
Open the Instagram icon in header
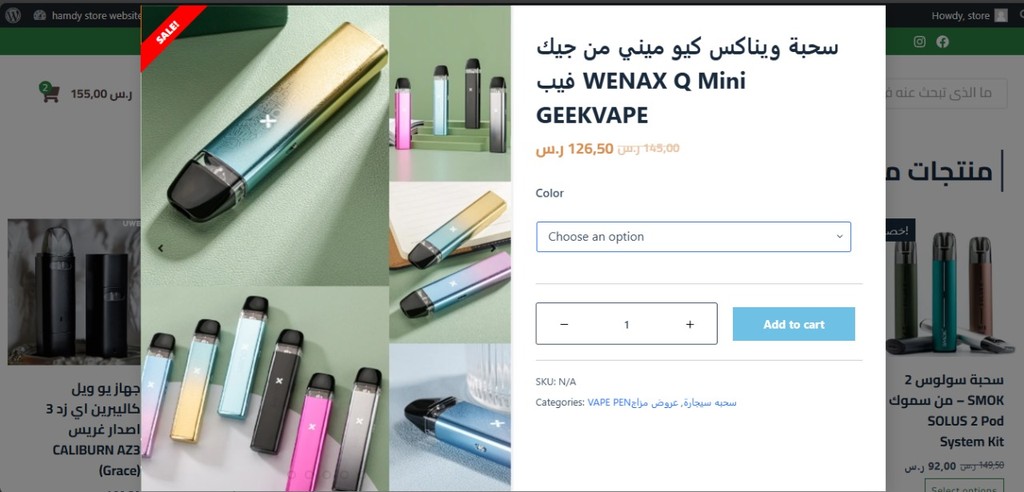920,42
